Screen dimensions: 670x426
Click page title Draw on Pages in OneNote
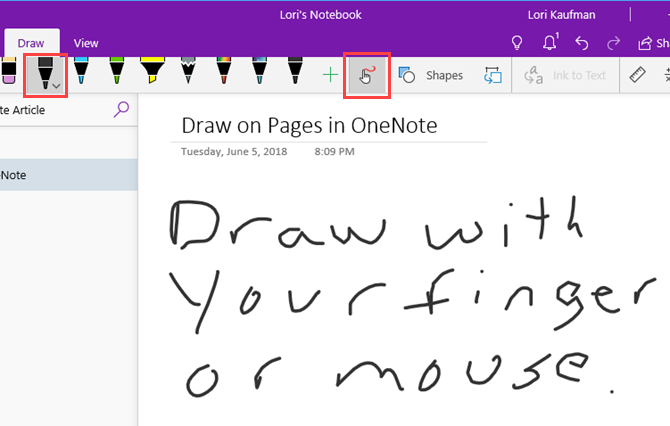coord(309,126)
